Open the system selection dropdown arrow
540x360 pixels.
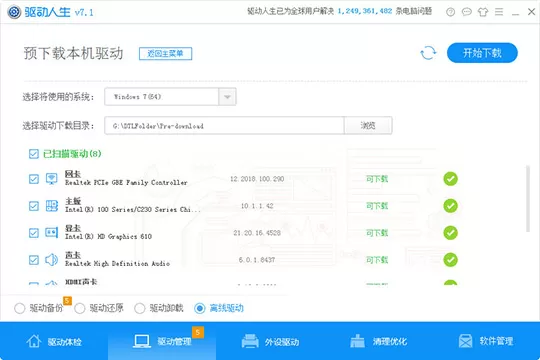pos(227,97)
